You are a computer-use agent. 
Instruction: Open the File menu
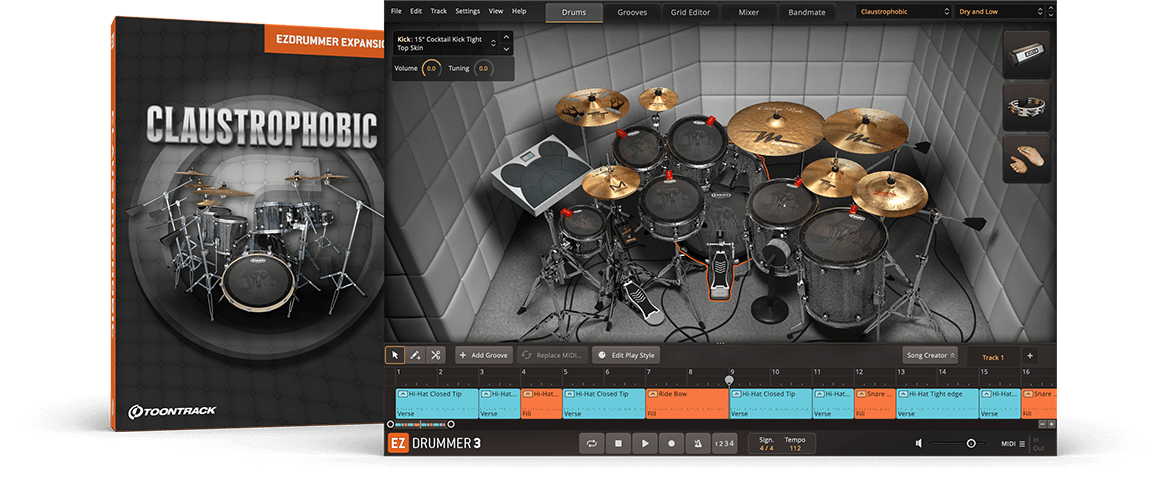(395, 11)
